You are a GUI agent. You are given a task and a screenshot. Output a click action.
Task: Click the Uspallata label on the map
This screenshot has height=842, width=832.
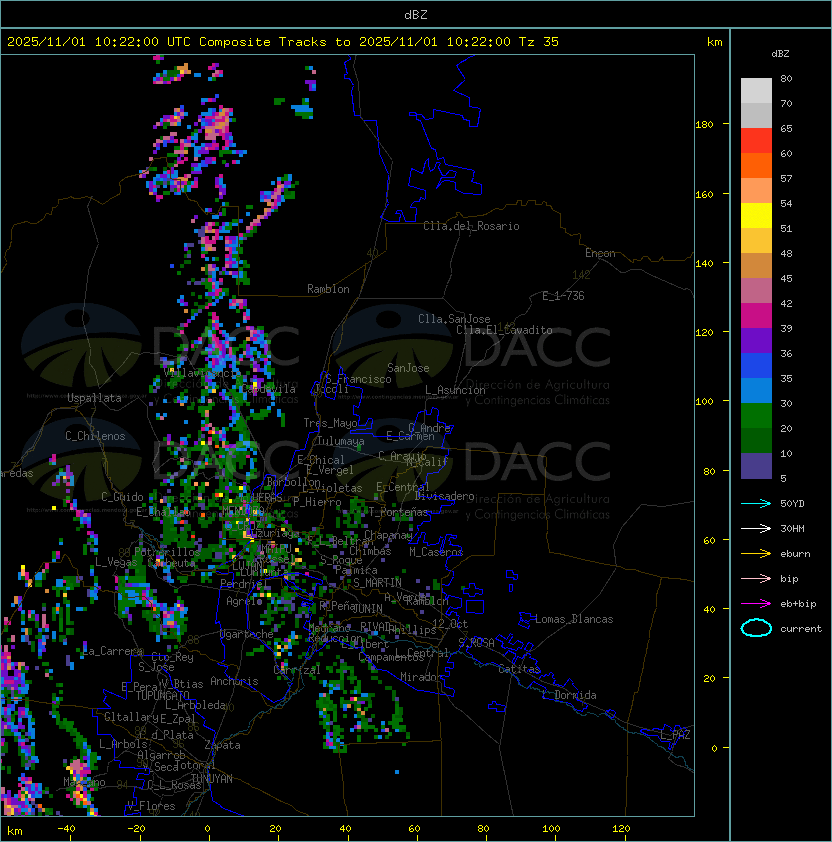(94, 398)
